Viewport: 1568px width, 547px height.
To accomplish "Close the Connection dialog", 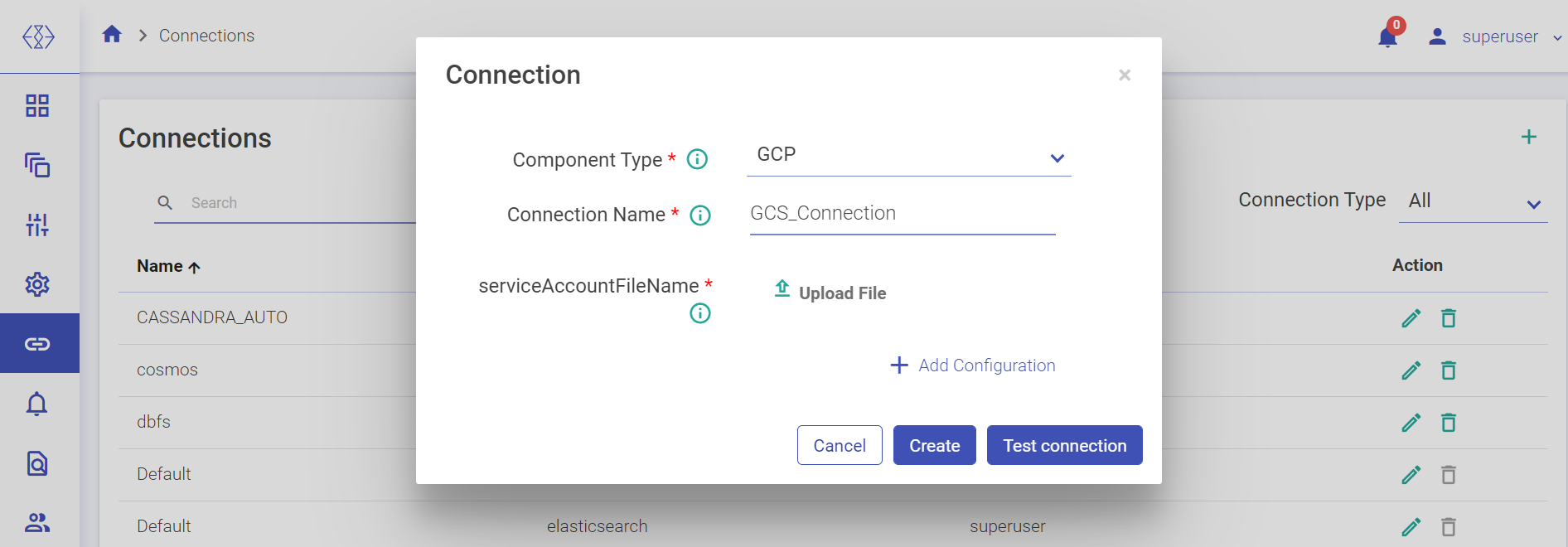I will (1125, 75).
